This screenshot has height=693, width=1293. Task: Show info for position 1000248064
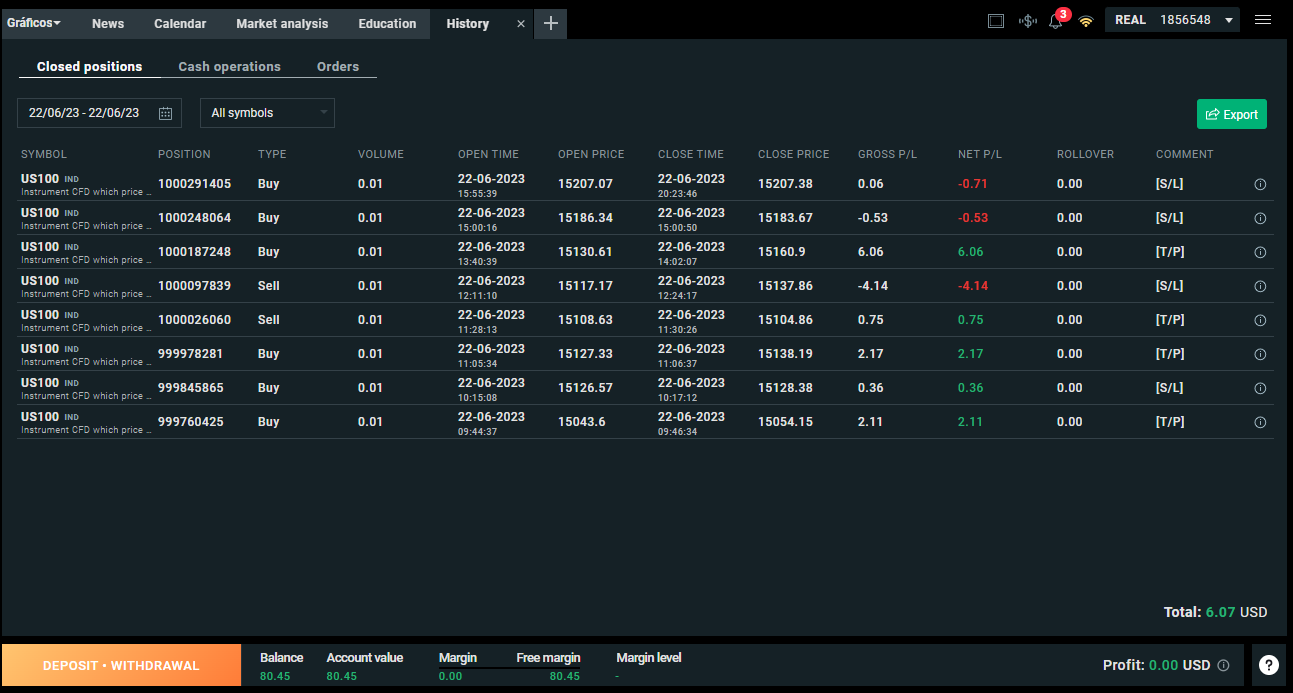(x=1260, y=218)
